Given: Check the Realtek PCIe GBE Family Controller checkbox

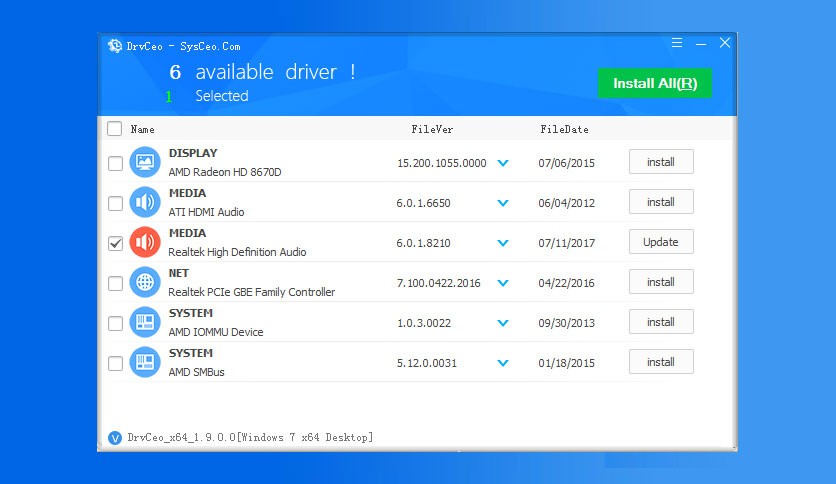Looking at the screenshot, I should click(115, 283).
